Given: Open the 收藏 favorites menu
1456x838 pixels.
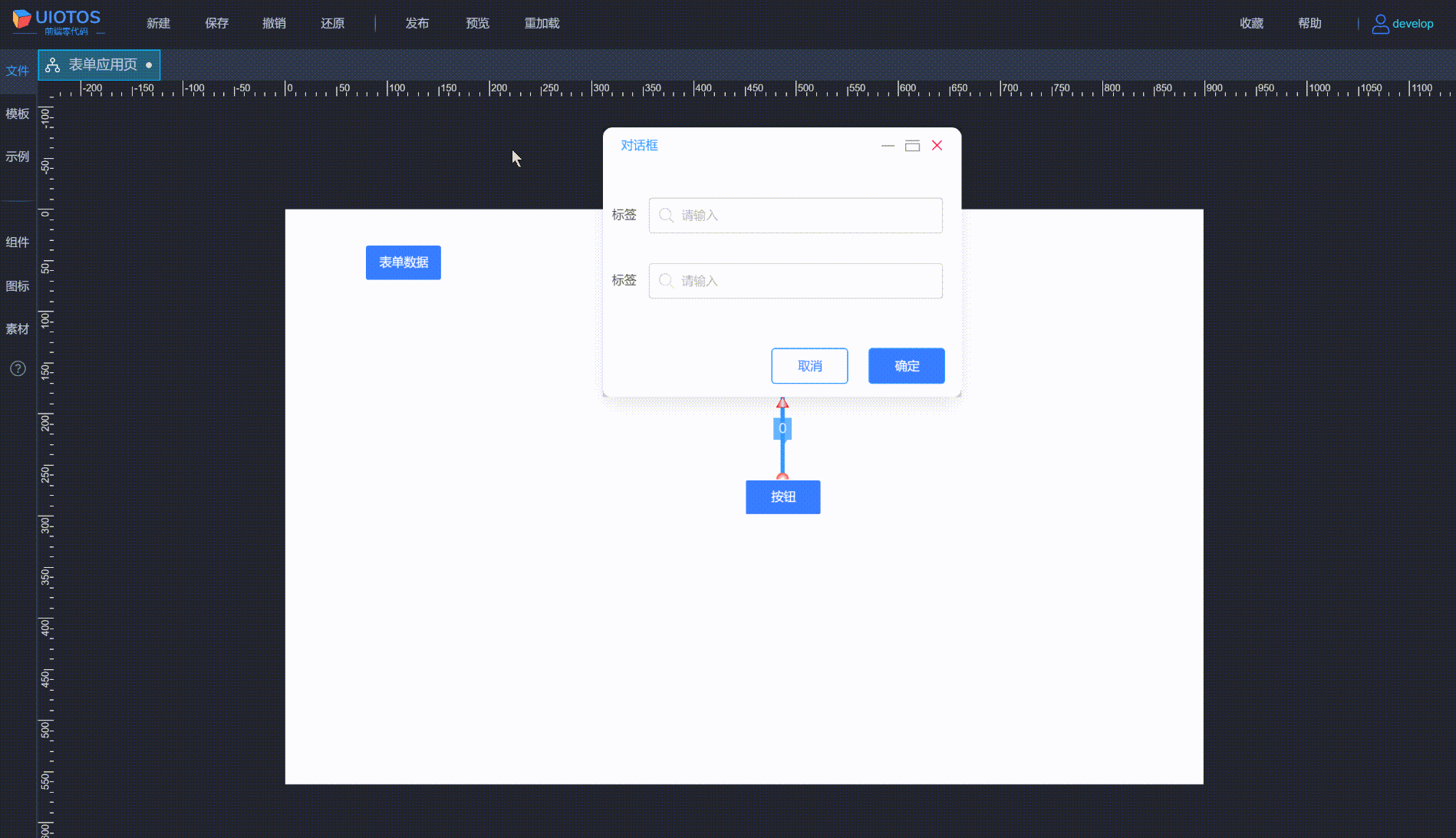Looking at the screenshot, I should click(x=1252, y=24).
